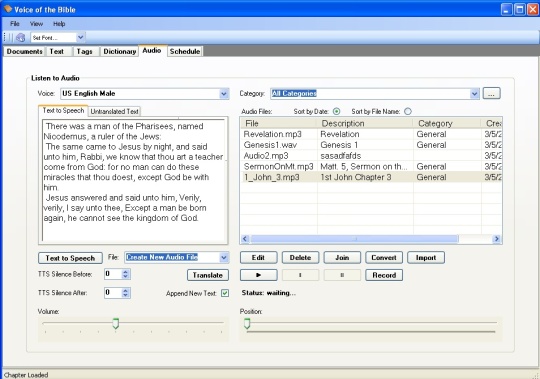Image resolution: width=540 pixels, height=379 pixels.
Task: Select the 1_John_3.mp3 file row
Action: (x=371, y=177)
